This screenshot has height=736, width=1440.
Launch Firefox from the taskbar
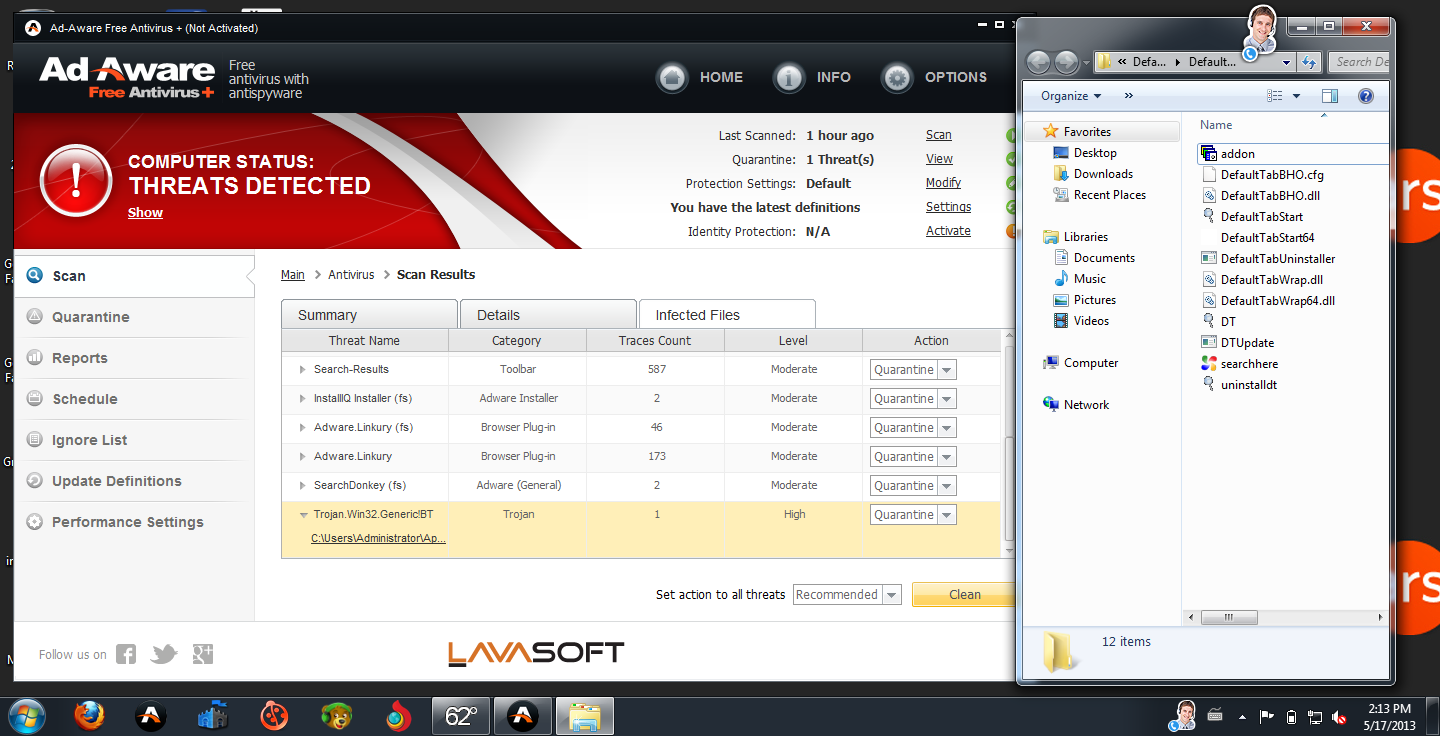tap(88, 716)
